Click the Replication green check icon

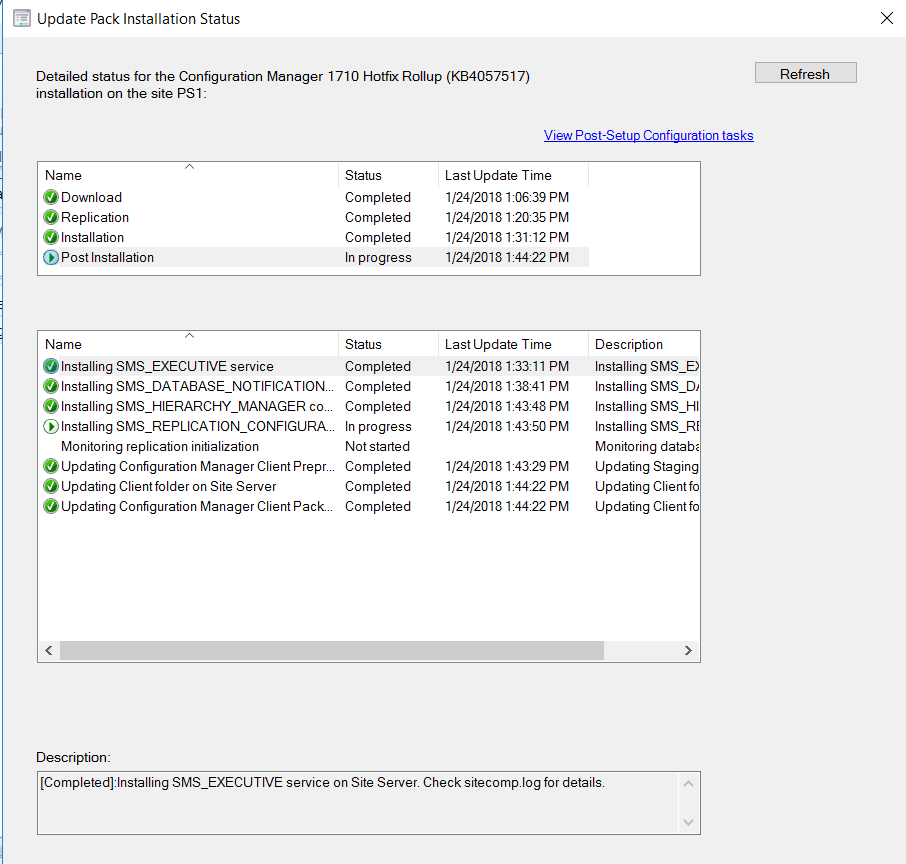[51, 217]
